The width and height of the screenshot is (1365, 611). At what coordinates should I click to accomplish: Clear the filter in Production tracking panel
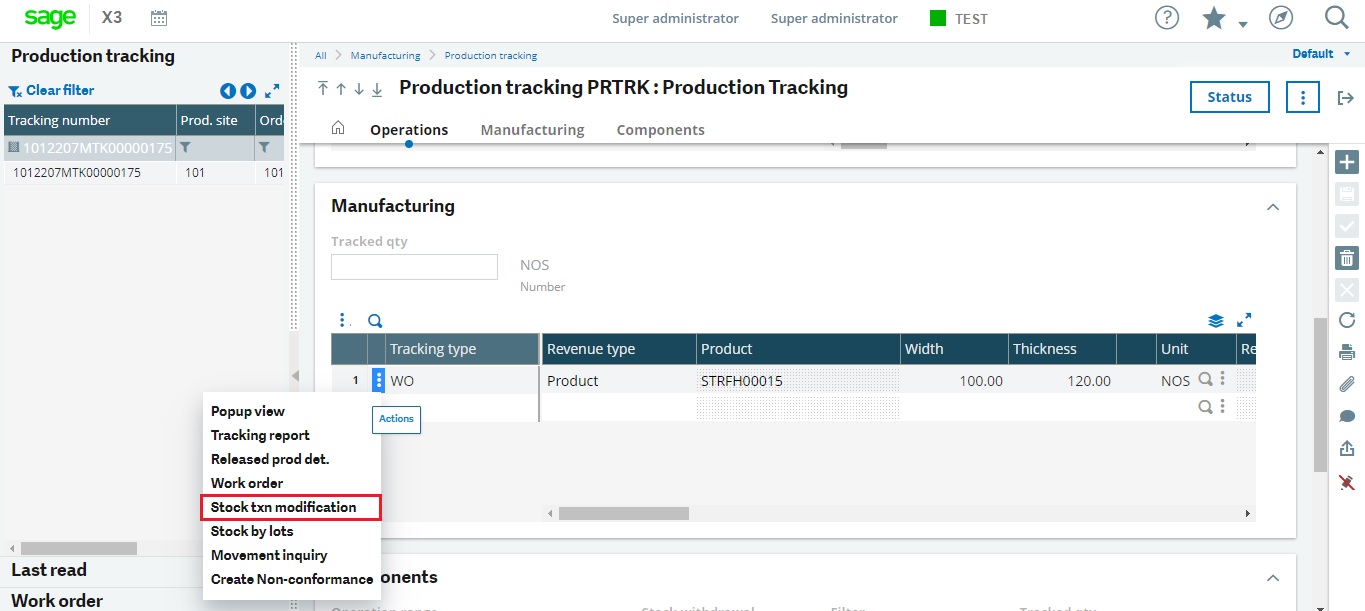point(50,89)
